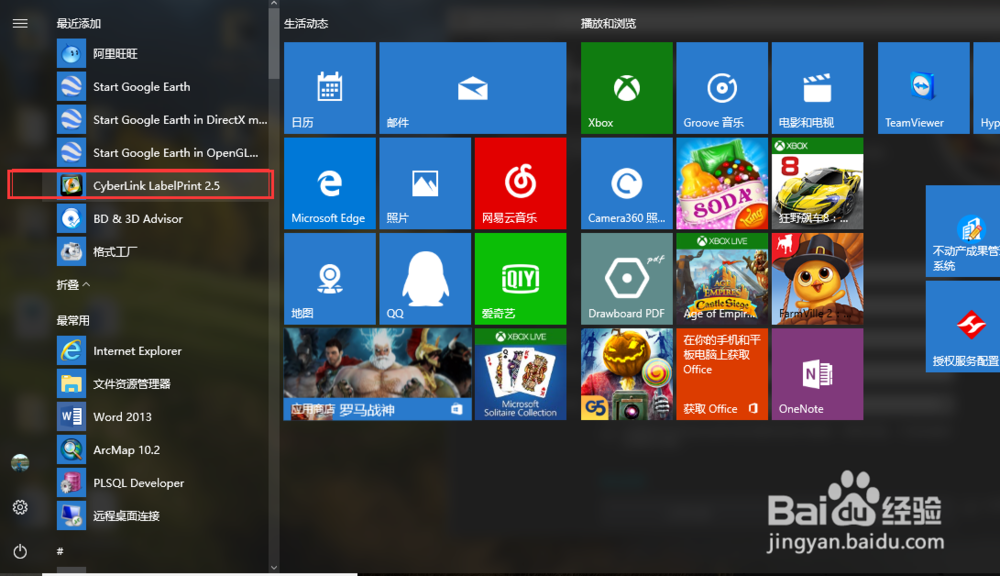Select the # alphabet section header
This screenshot has width=1000, height=576.
point(60,551)
